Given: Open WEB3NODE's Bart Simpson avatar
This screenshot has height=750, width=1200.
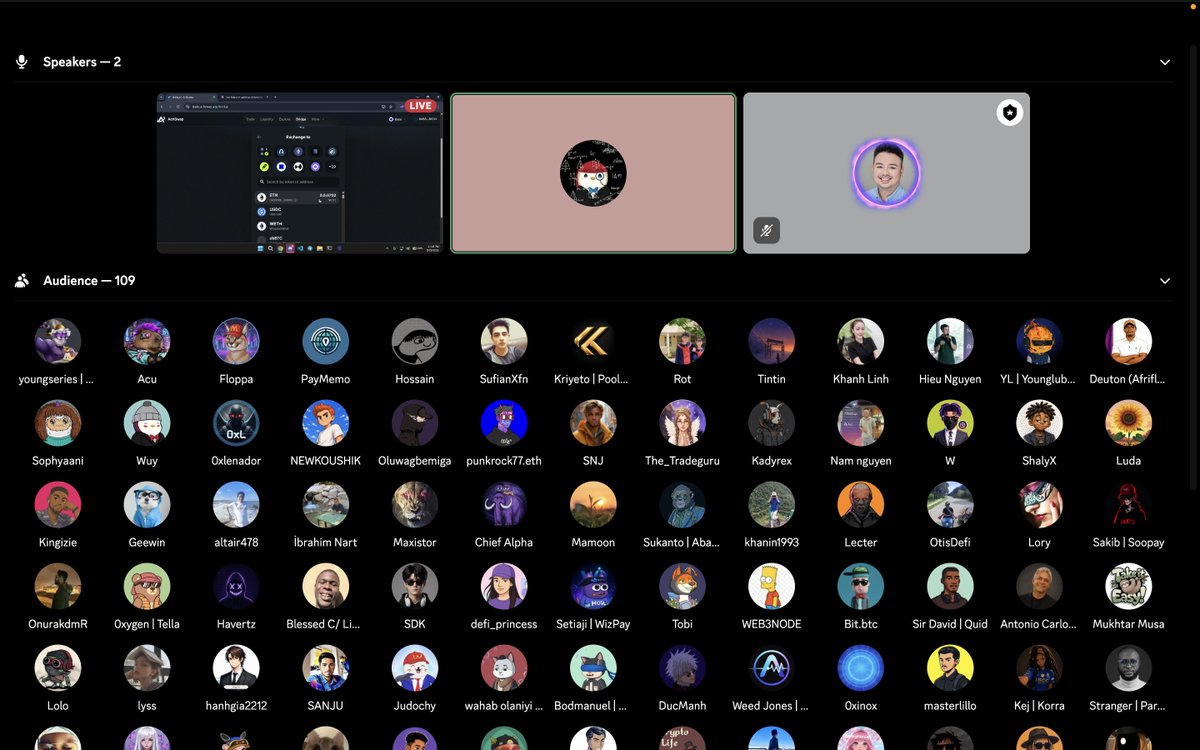Looking at the screenshot, I should pos(772,587).
